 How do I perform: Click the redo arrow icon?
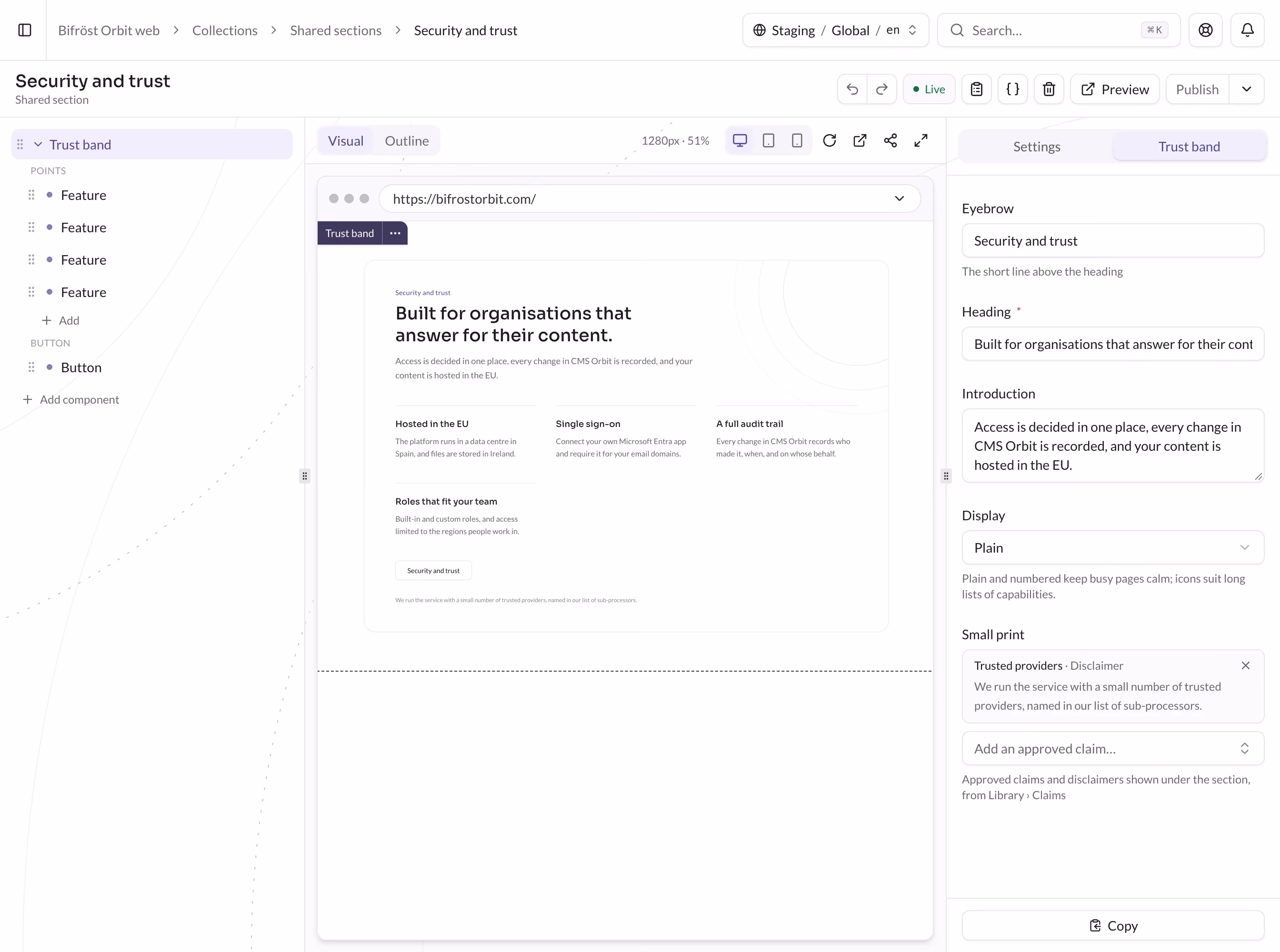point(881,89)
